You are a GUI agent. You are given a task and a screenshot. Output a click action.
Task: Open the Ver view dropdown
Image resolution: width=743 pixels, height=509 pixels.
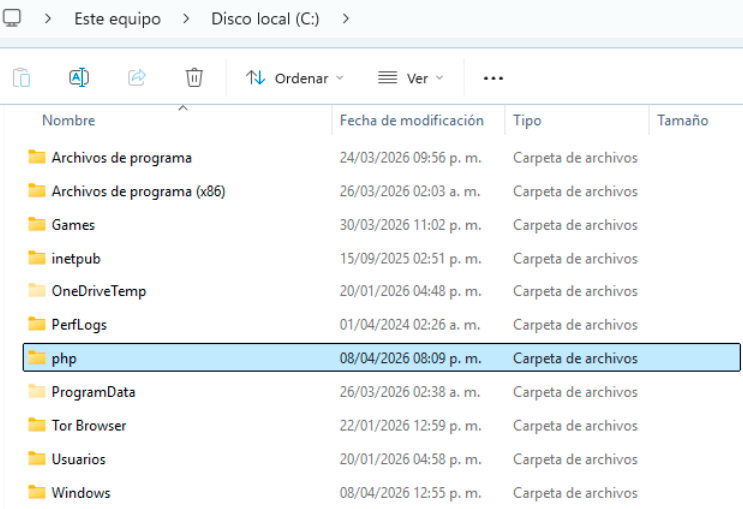(x=411, y=78)
